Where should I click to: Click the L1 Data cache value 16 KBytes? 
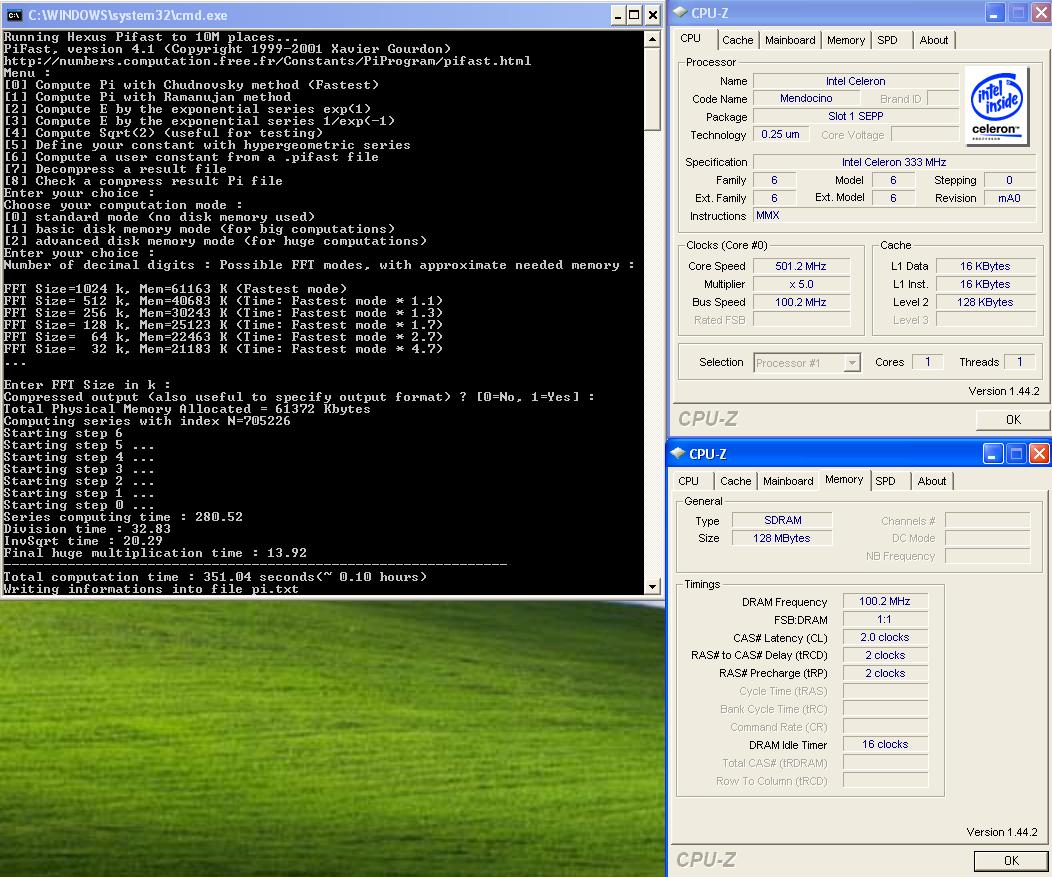984,266
